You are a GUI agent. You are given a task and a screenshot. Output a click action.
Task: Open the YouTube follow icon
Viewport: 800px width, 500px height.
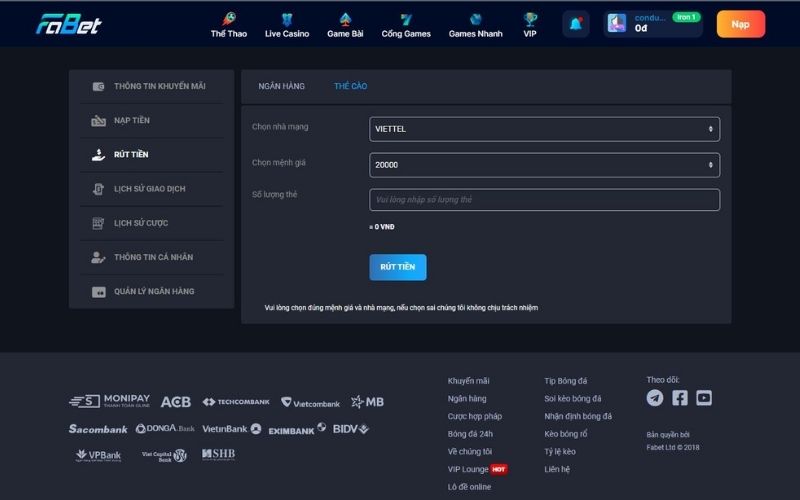tap(704, 397)
